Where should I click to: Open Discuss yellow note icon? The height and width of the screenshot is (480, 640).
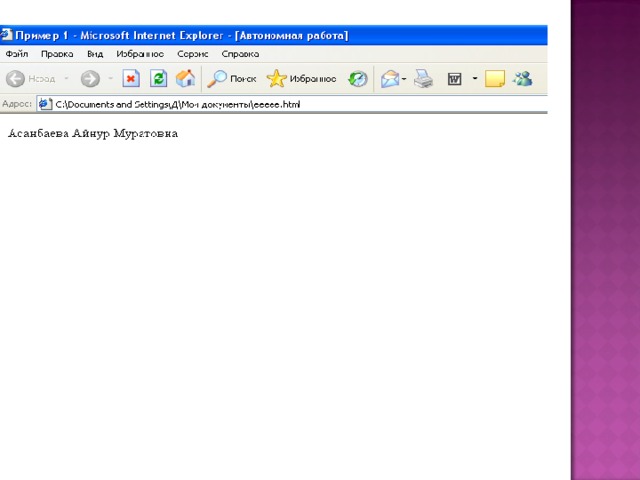point(494,79)
